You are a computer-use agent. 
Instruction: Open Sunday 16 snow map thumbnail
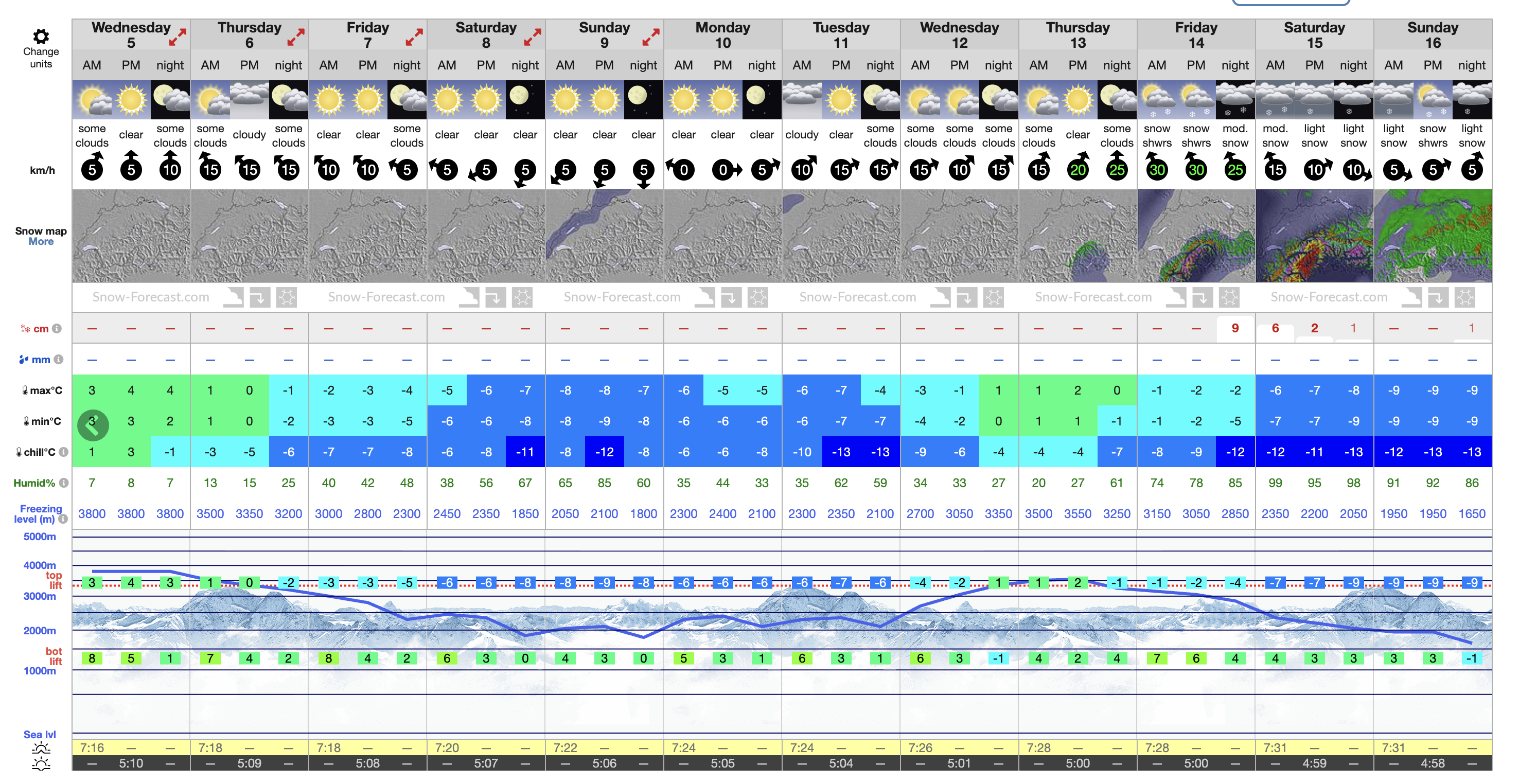1433,235
